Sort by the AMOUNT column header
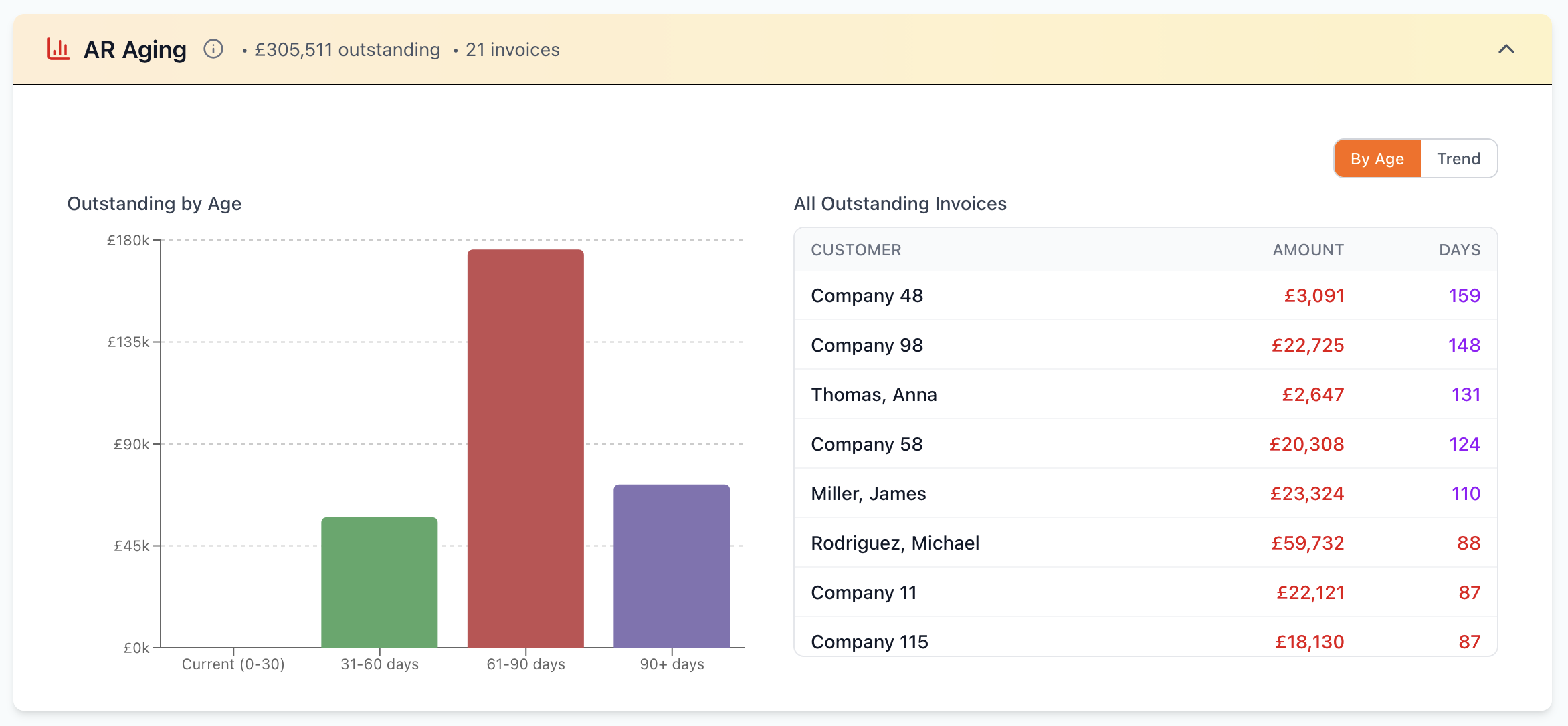Image resolution: width=1568 pixels, height=726 pixels. click(1308, 250)
